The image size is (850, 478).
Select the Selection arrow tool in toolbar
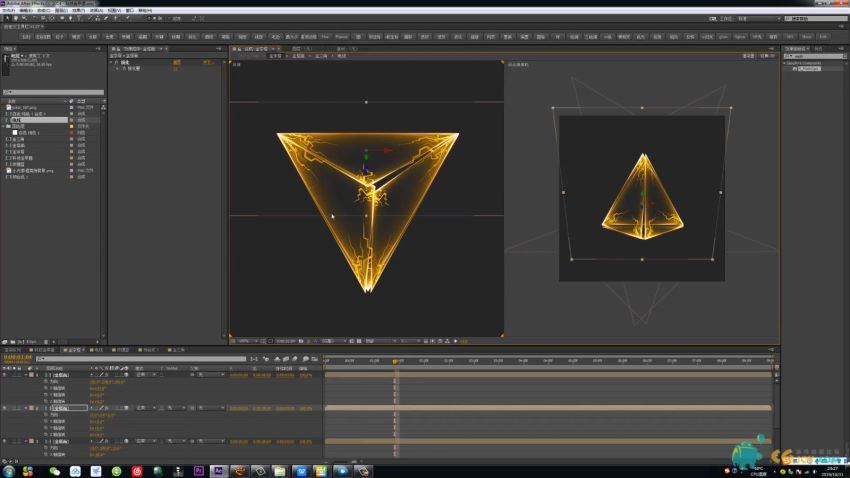point(6,18)
